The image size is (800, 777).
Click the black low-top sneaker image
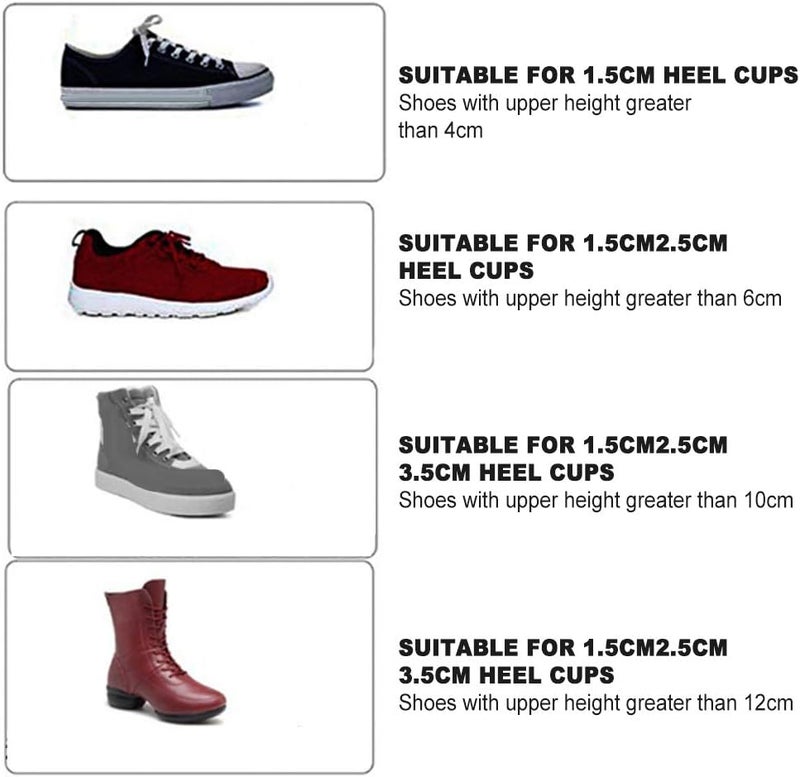[x=167, y=62]
